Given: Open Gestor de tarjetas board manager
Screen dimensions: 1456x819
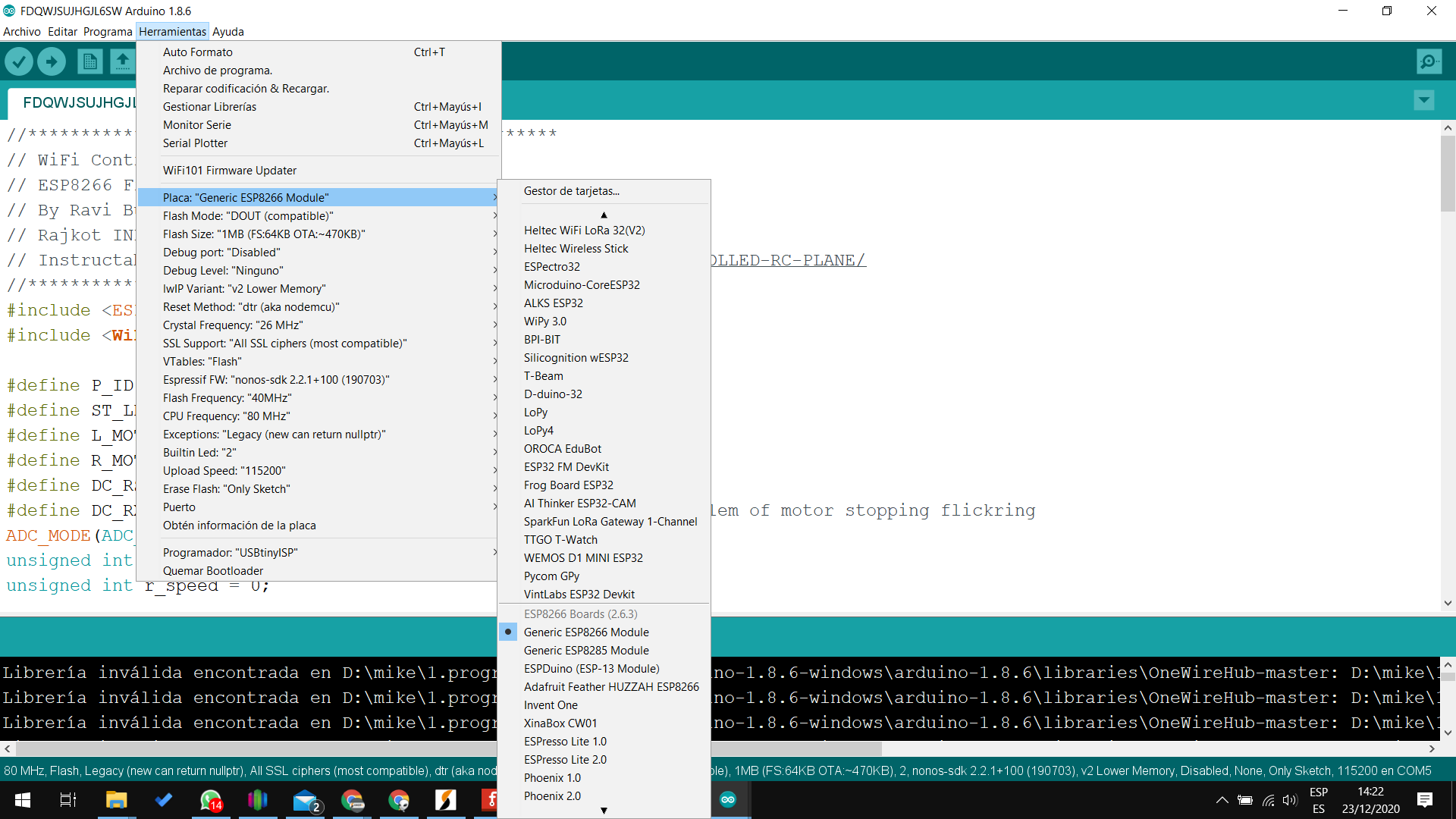Looking at the screenshot, I should coord(571,191).
